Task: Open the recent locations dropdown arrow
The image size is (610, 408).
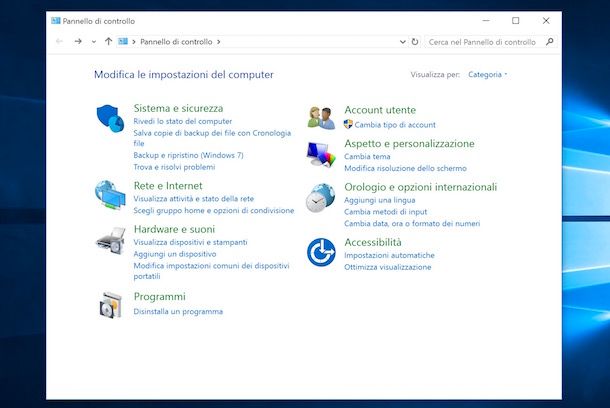Action: coord(94,42)
